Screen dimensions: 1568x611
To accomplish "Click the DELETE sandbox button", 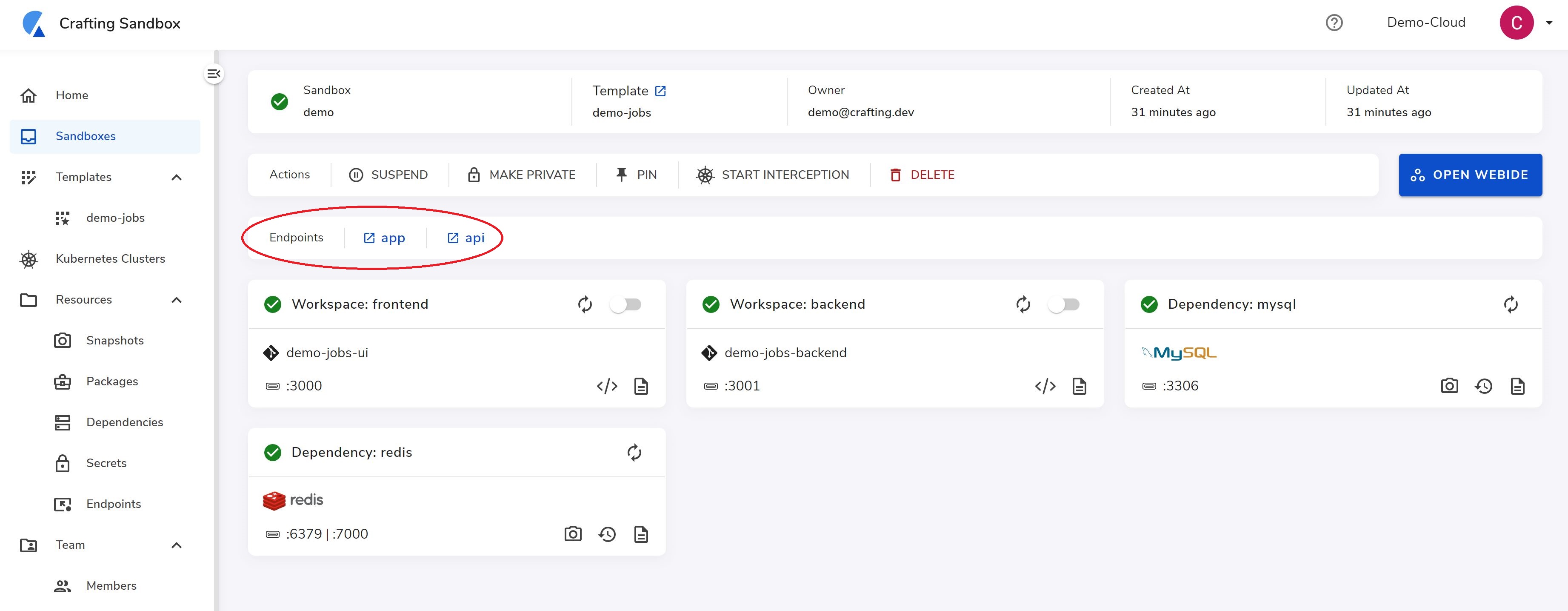I will point(922,175).
